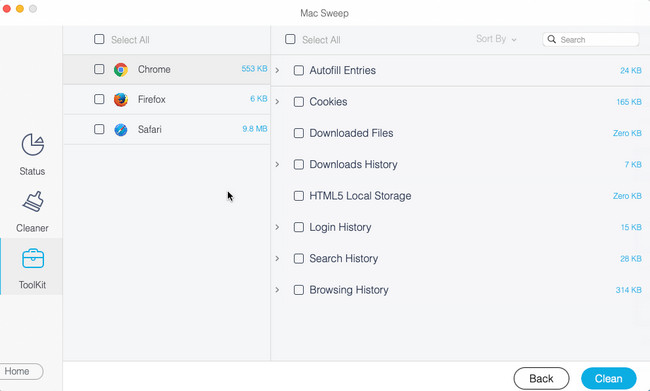This screenshot has width=650, height=391.
Task: Check the HTML5 Local Storage checkbox
Action: [x=298, y=196]
